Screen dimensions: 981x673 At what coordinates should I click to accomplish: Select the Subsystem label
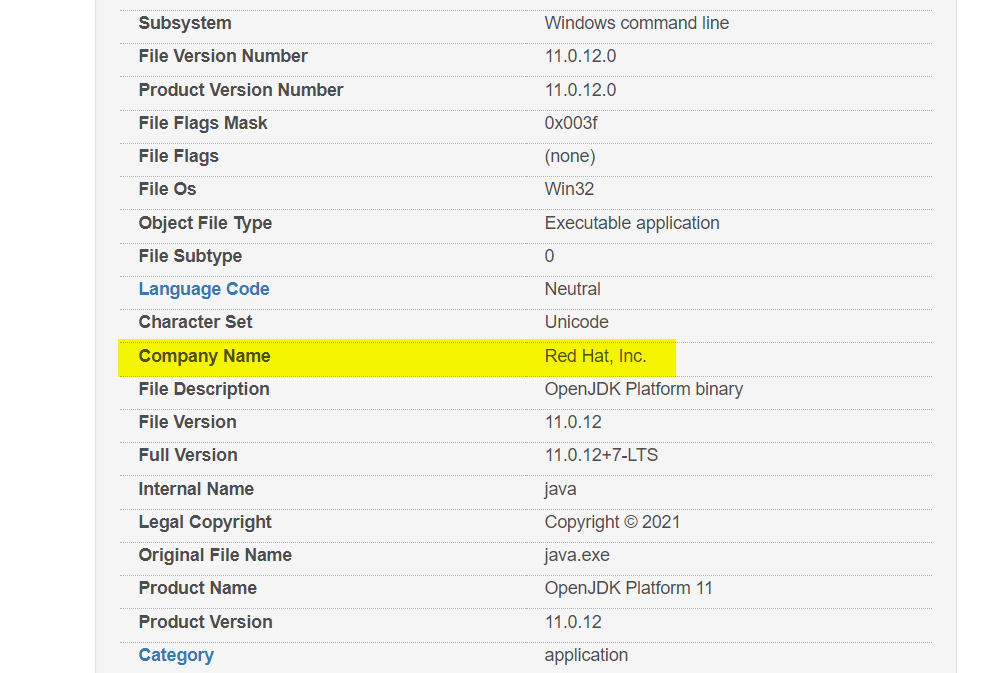(185, 23)
